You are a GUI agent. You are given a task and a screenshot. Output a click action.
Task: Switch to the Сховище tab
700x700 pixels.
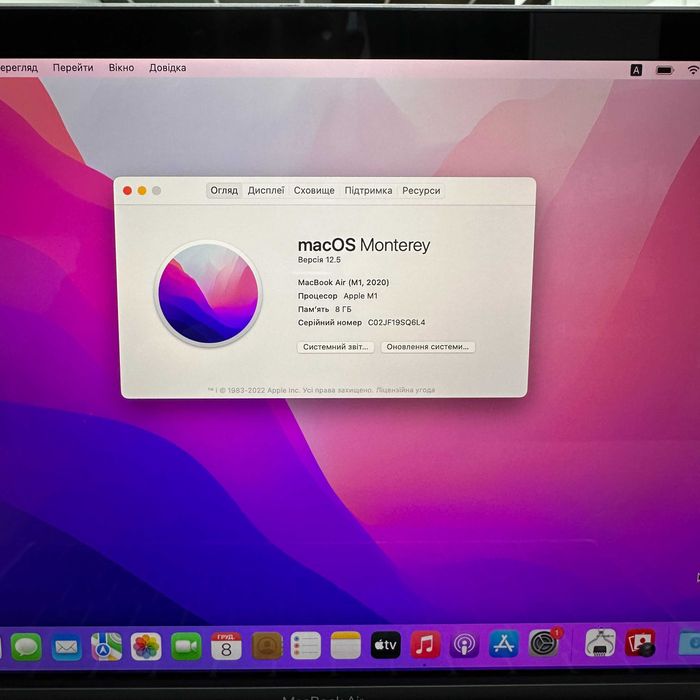[x=314, y=191]
